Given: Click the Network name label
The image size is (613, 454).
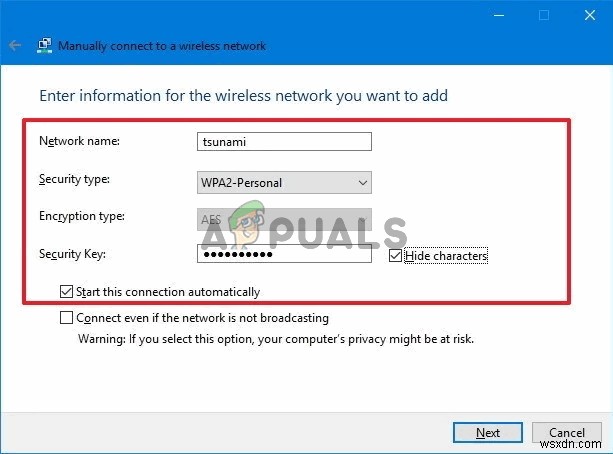Looking at the screenshot, I should (x=79, y=141).
